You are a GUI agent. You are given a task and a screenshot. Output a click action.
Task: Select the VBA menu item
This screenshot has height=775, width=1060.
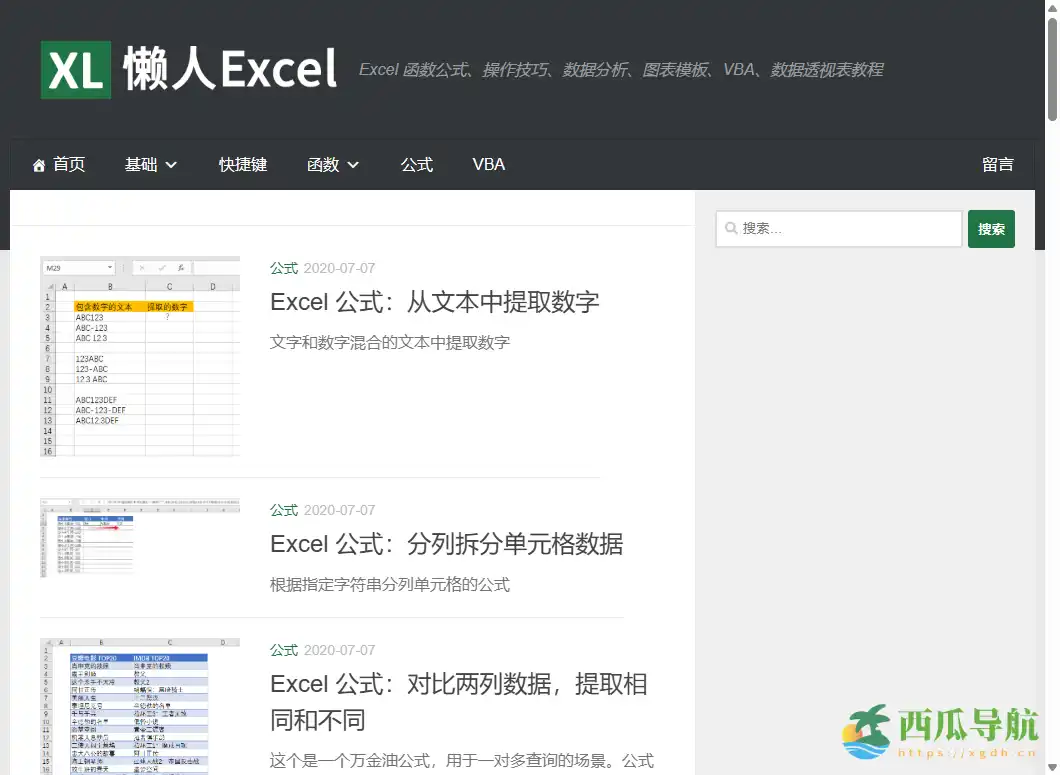click(x=488, y=164)
